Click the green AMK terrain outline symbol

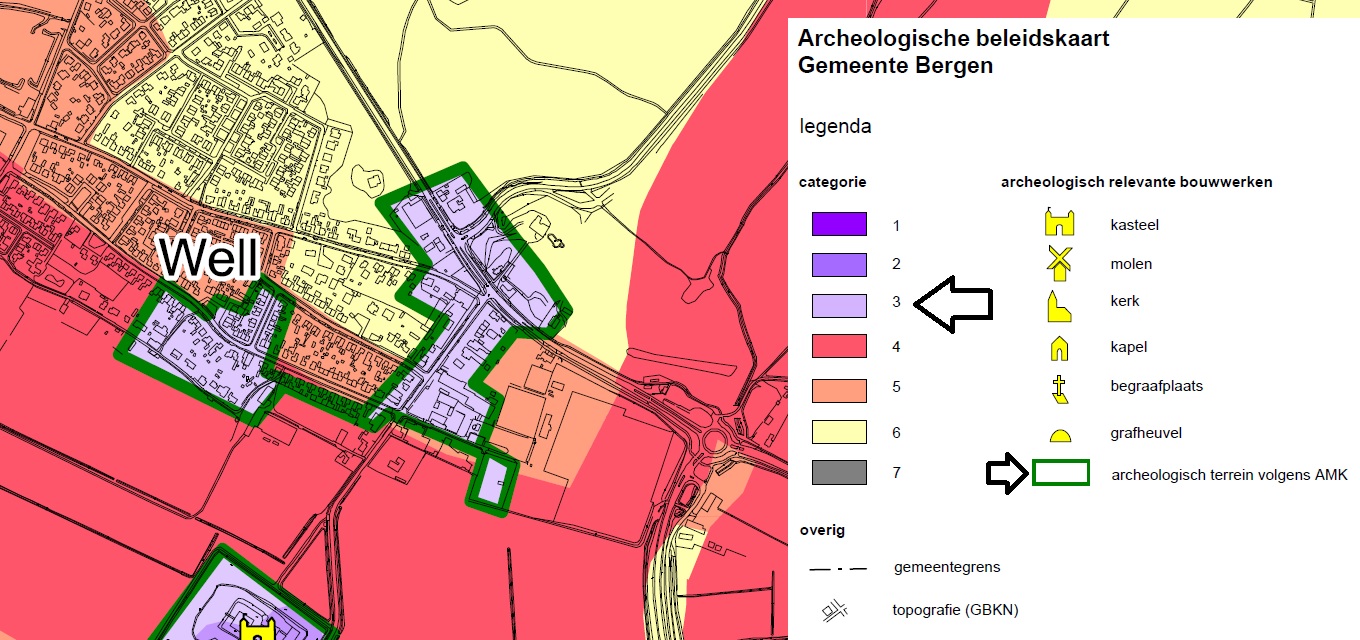1061,473
